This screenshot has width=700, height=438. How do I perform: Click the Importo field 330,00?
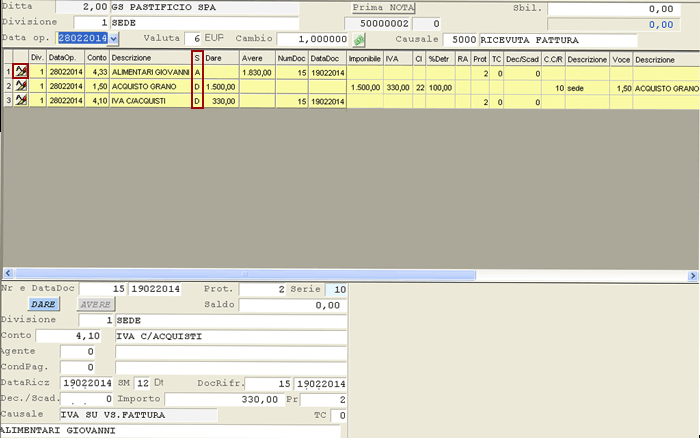[x=225, y=399]
